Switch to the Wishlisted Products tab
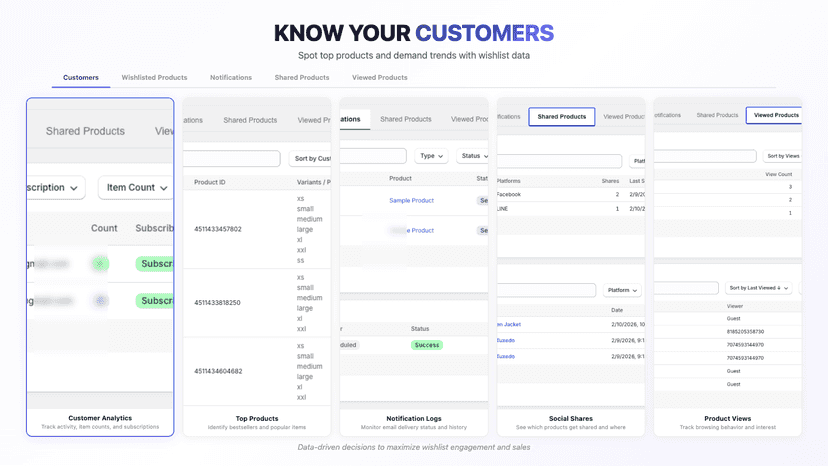 [154, 78]
